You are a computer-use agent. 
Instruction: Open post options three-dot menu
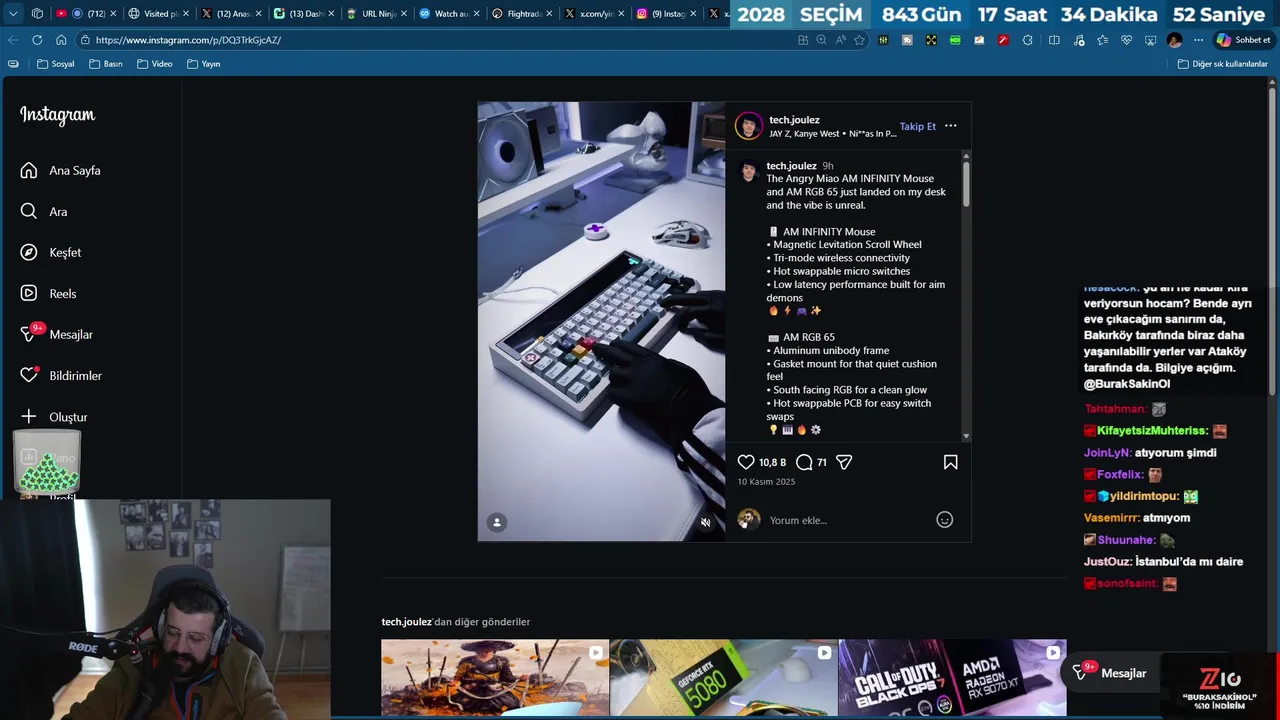[950, 126]
